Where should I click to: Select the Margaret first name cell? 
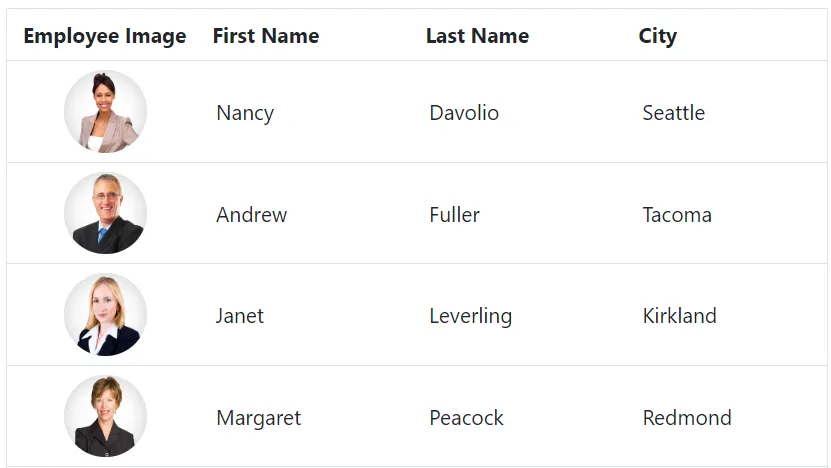pos(258,418)
